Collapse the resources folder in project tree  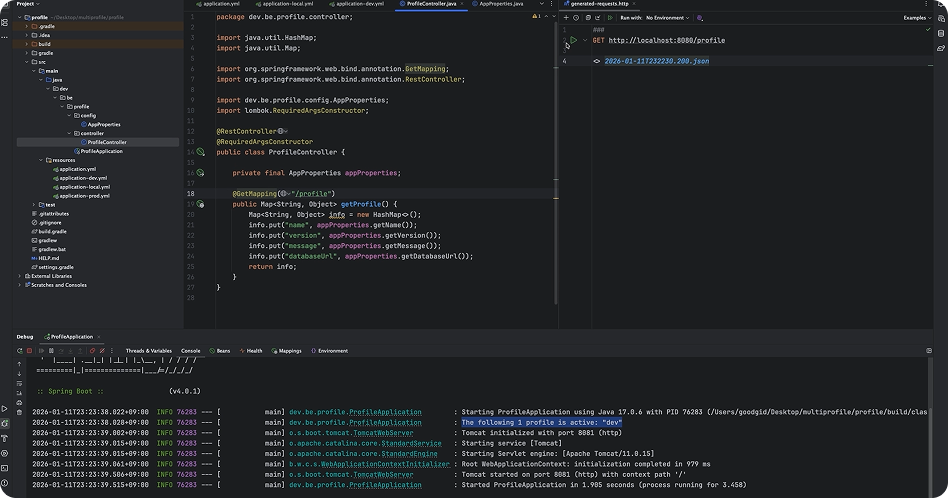pyautogui.click(x=41, y=160)
